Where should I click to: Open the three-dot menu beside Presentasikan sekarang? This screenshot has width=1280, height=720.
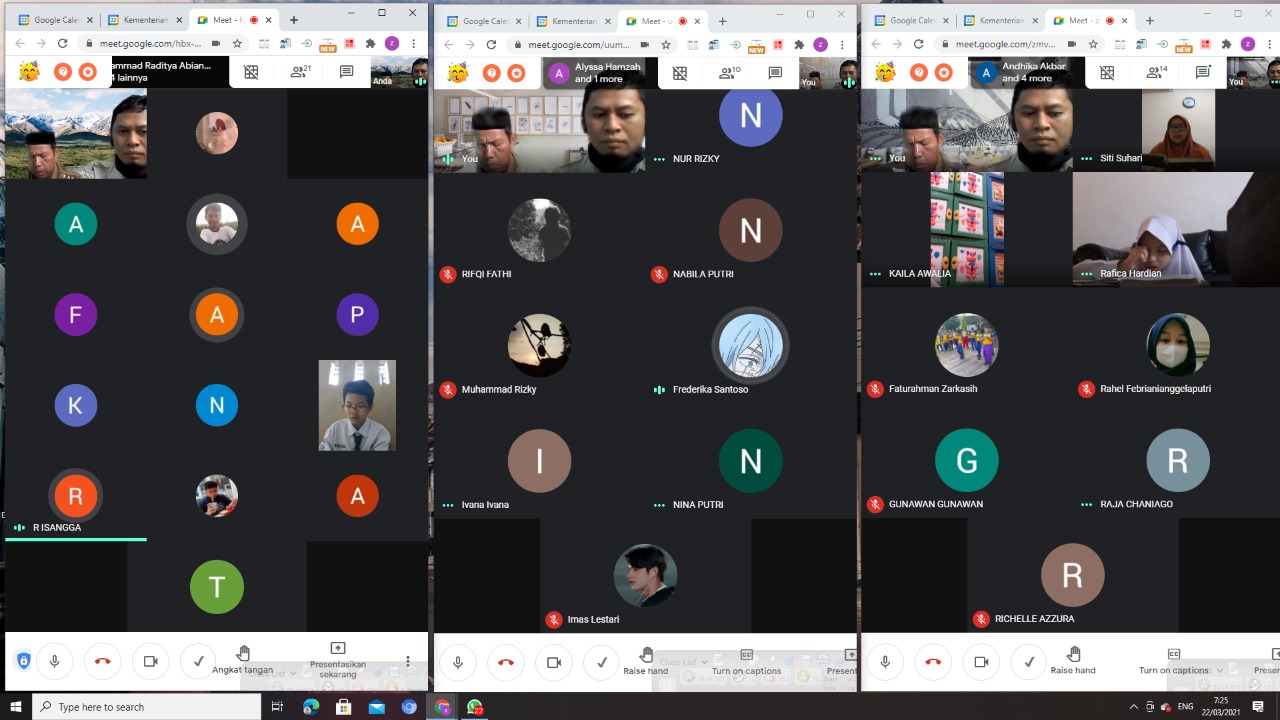point(408,661)
